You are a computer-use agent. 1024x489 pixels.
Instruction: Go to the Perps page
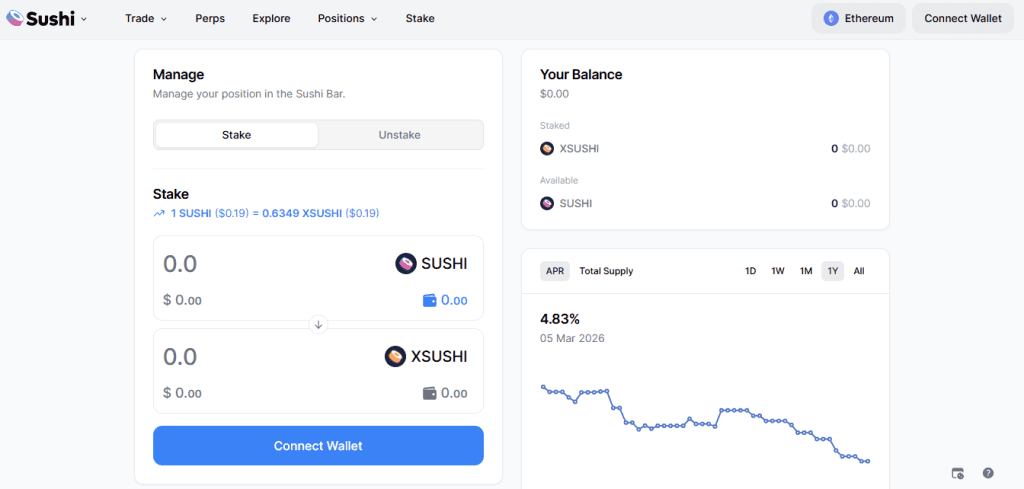click(x=210, y=18)
